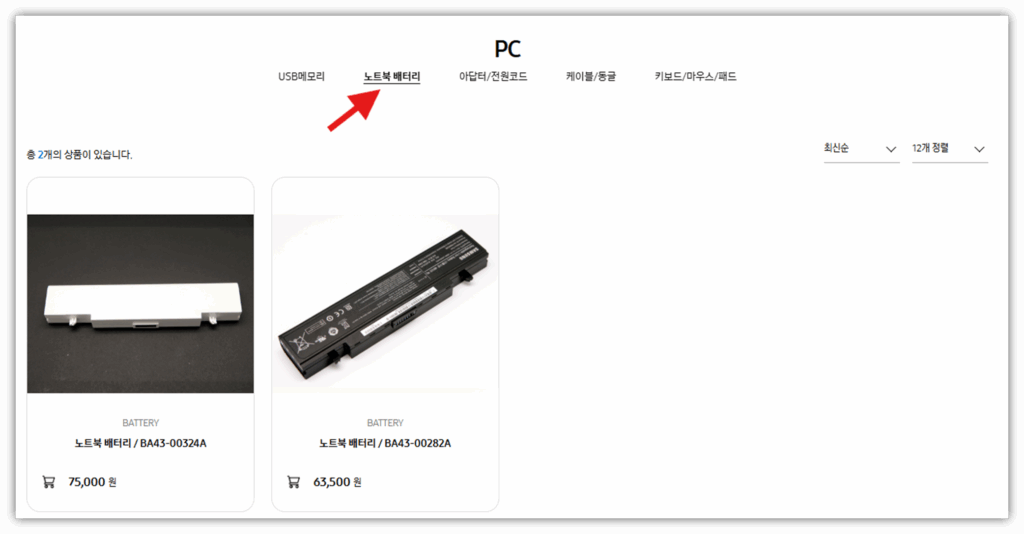Add 노트북 배터리 BA43-00324A to cart icon
1024x534 pixels.
[48, 482]
